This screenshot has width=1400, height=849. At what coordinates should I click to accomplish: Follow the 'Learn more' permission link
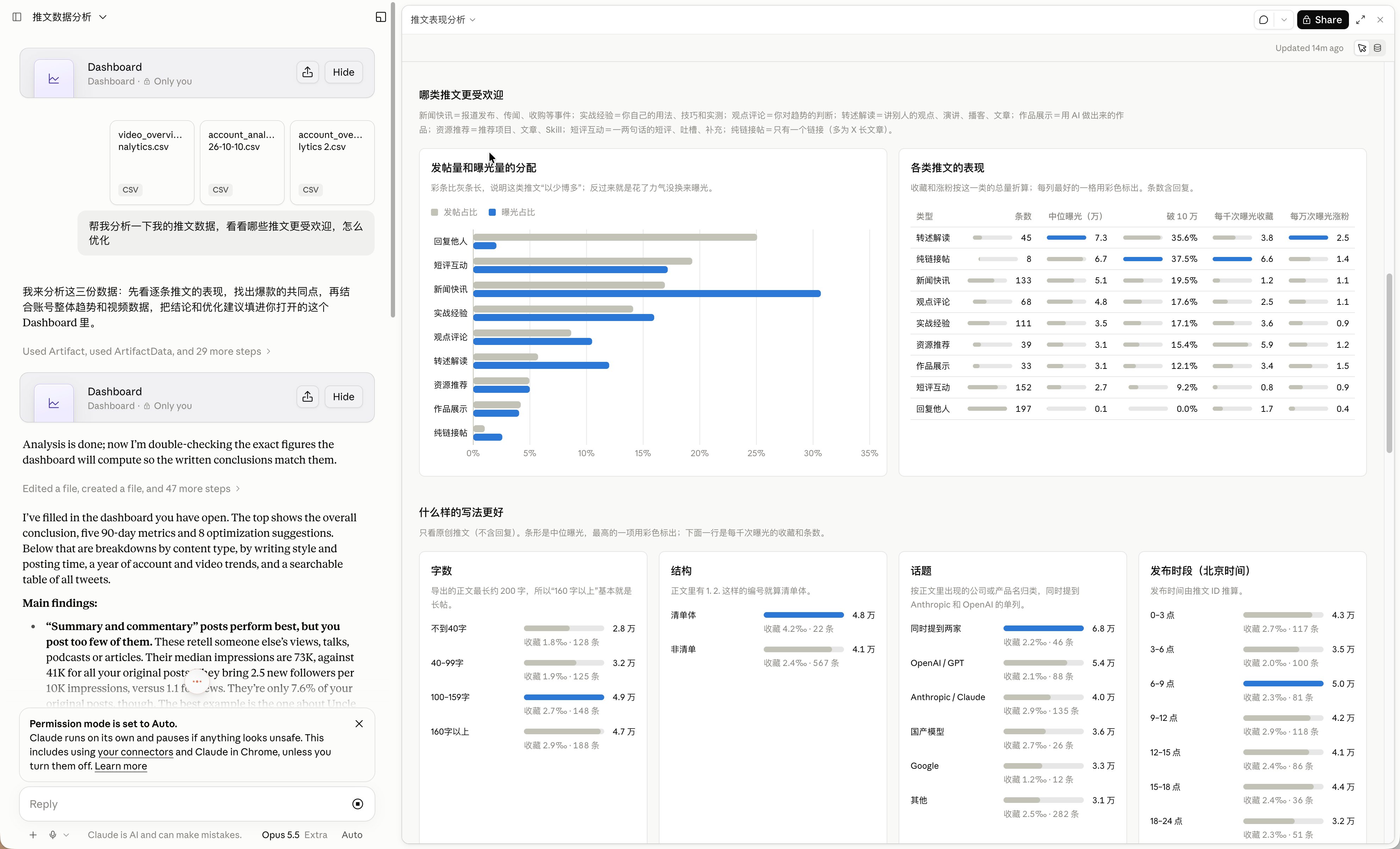tap(120, 766)
